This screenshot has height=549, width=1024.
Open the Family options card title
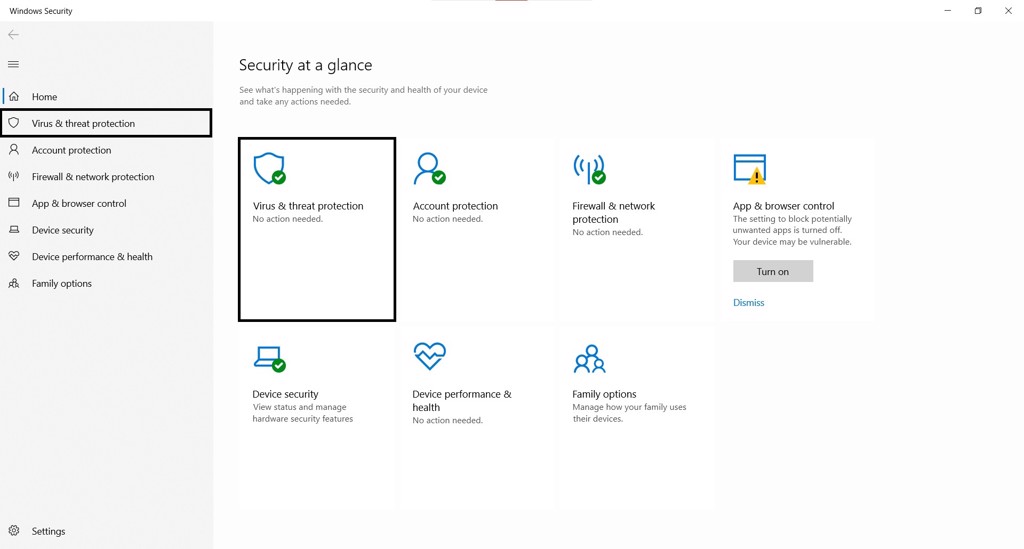tap(604, 394)
